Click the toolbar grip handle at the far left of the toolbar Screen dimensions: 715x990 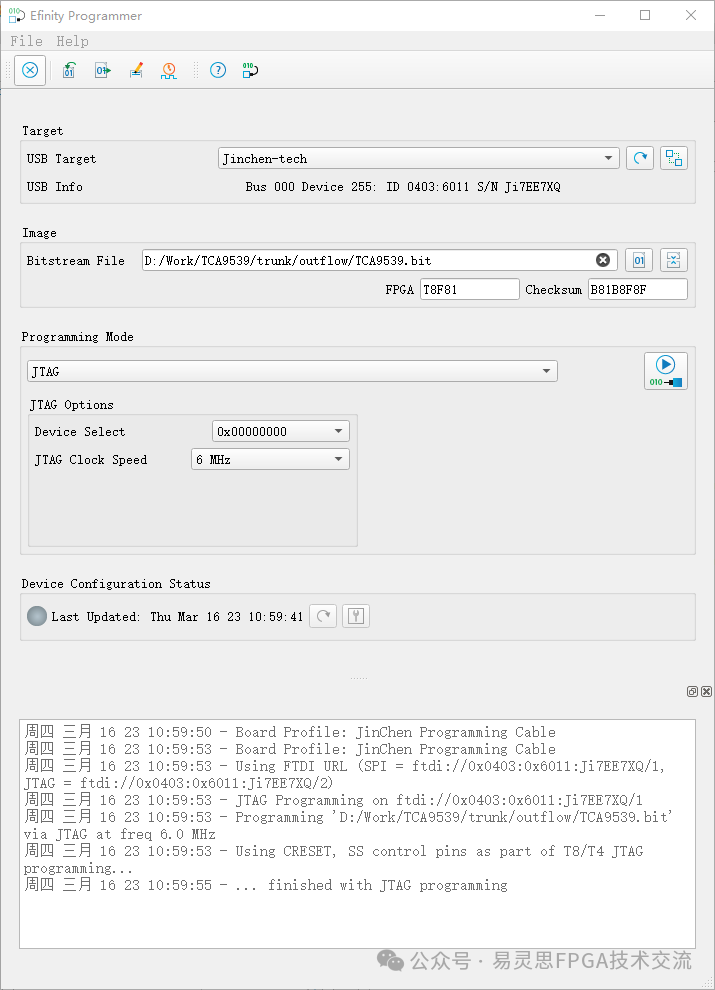pyautogui.click(x=8, y=70)
